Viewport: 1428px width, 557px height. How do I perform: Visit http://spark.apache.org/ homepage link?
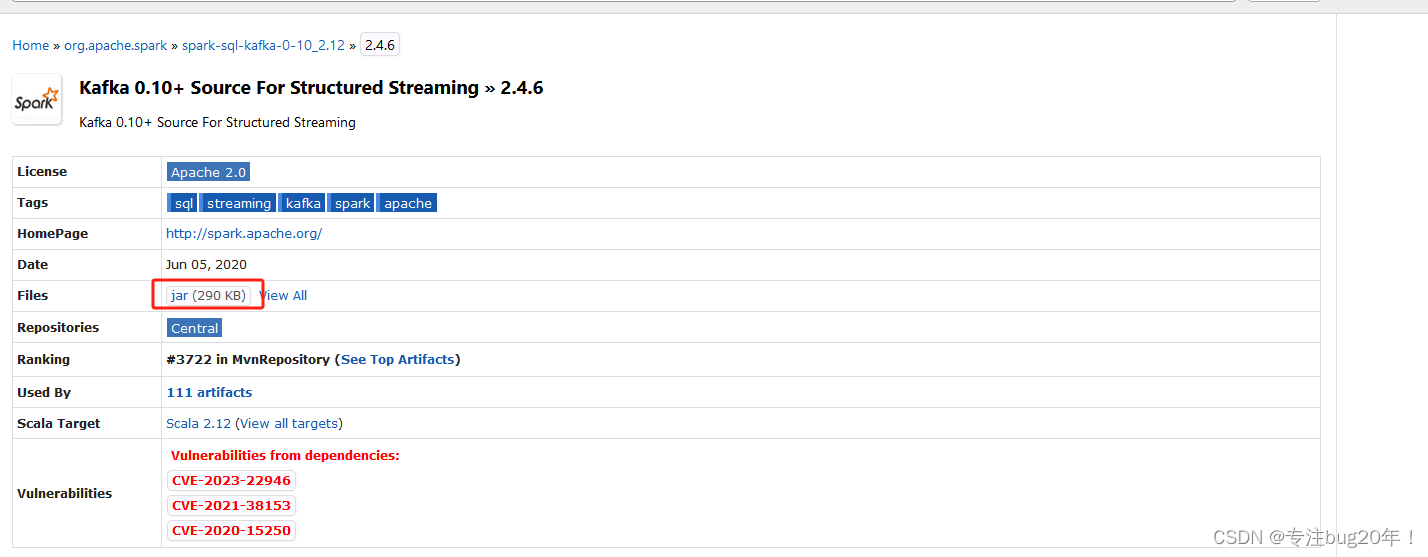pos(244,233)
